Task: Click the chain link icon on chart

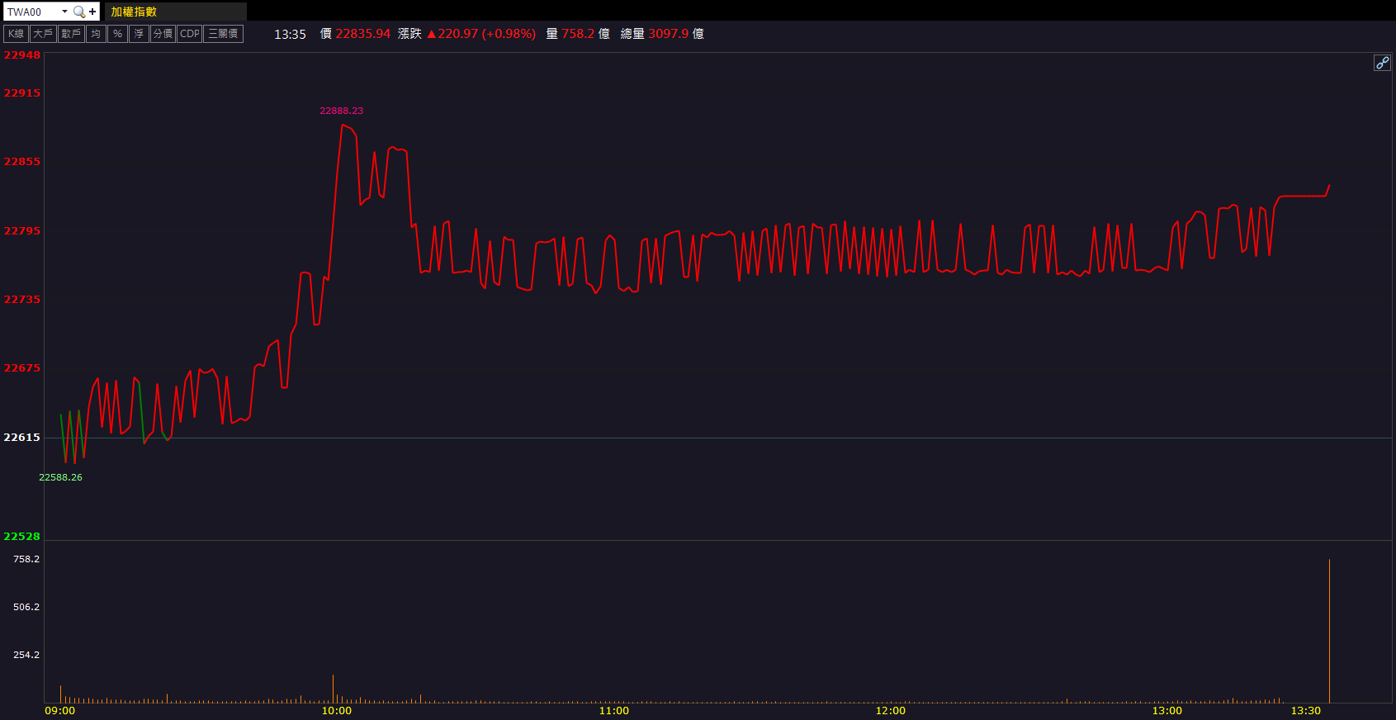Action: click(x=1382, y=63)
